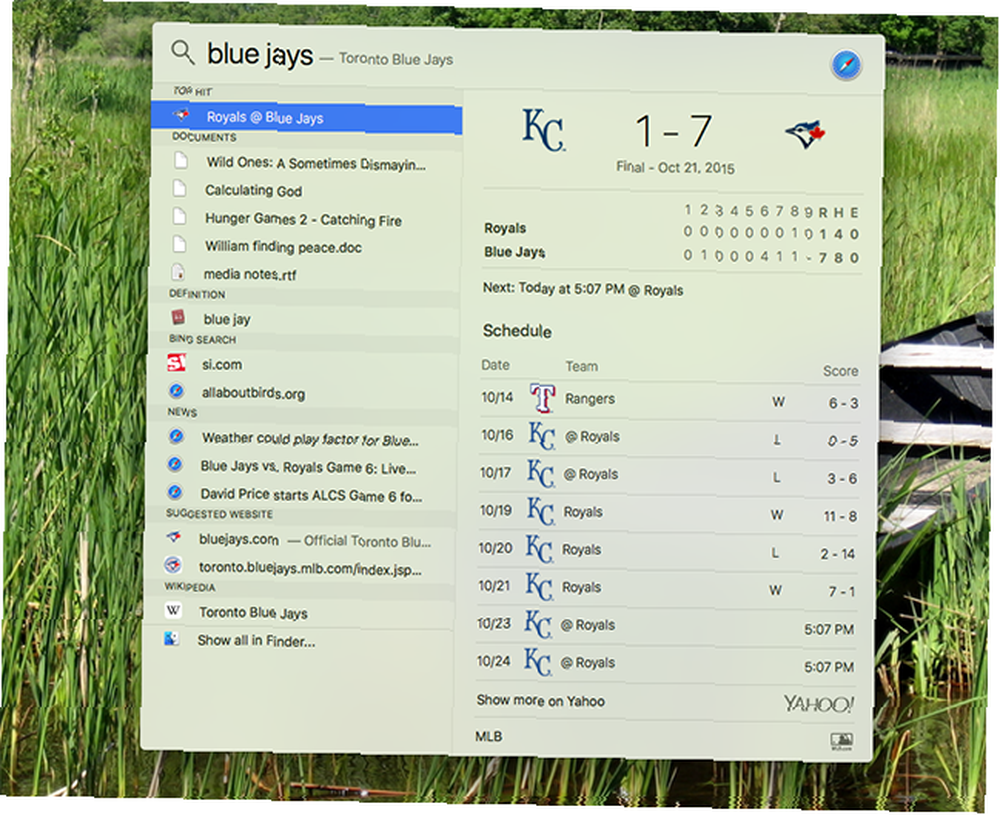Open Toronto Blue Jays Wikipedia article
Screen dimensions: 1000x815
pos(253,613)
